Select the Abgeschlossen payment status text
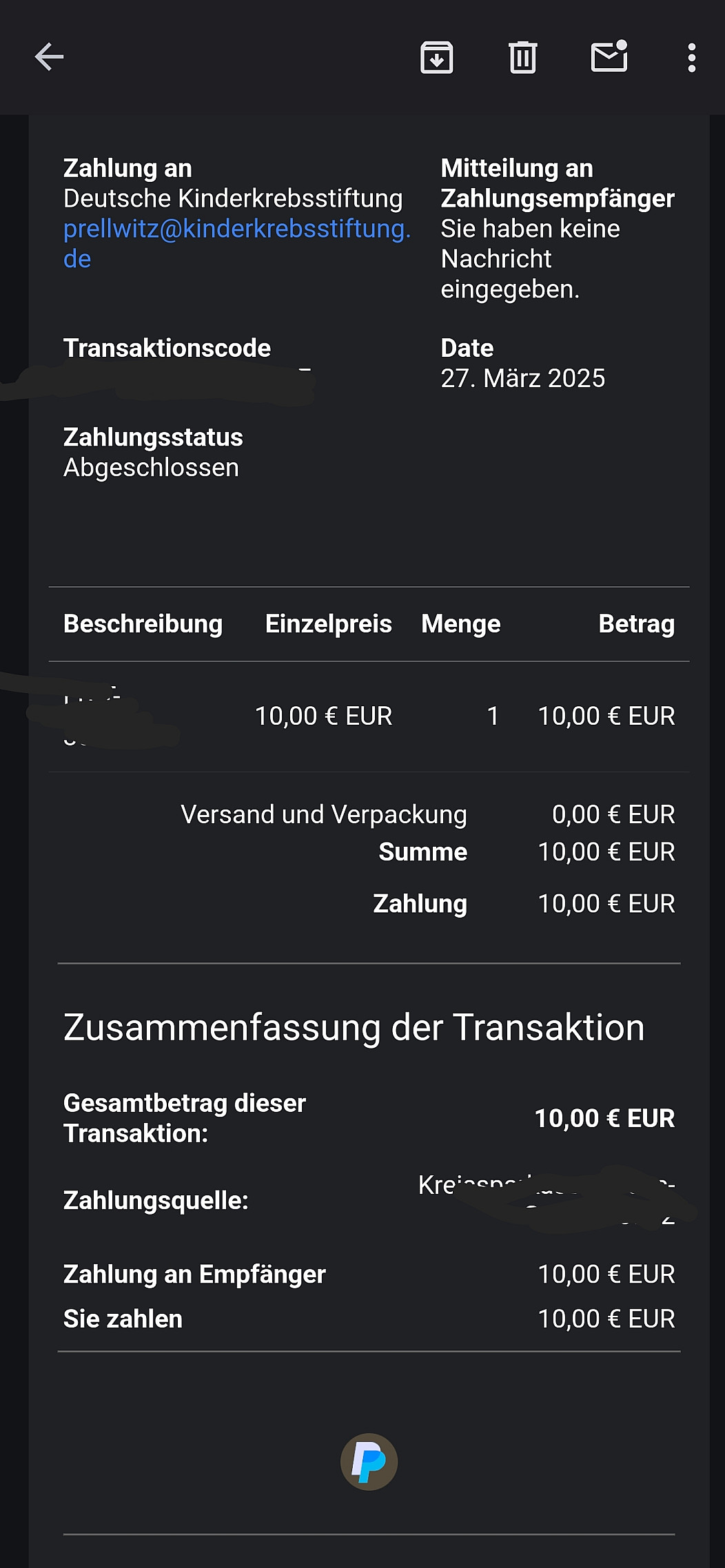Image resolution: width=725 pixels, height=1568 pixels. coord(151,468)
